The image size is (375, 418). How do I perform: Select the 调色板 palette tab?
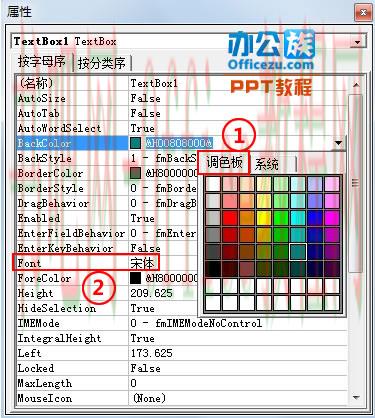[224, 163]
